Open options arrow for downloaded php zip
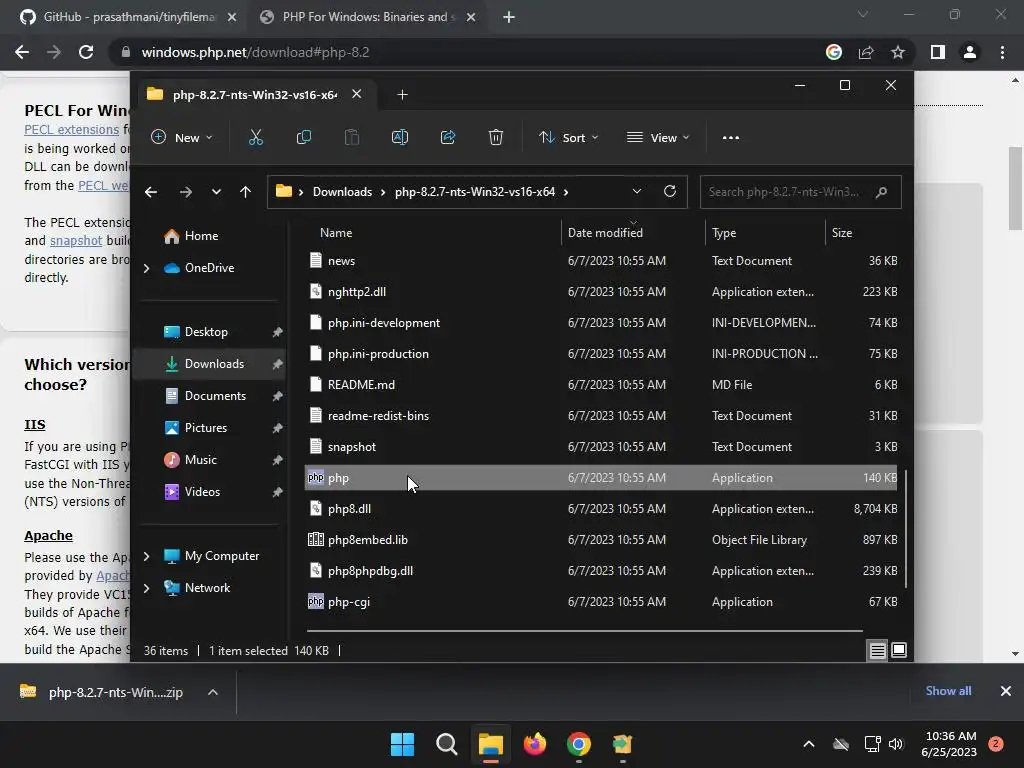Image resolution: width=1024 pixels, height=768 pixels. 213,692
